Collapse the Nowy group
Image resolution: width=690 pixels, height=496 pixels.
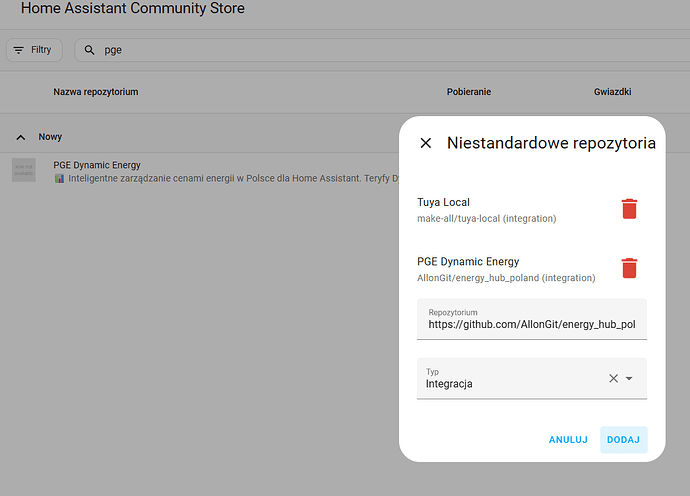21,137
